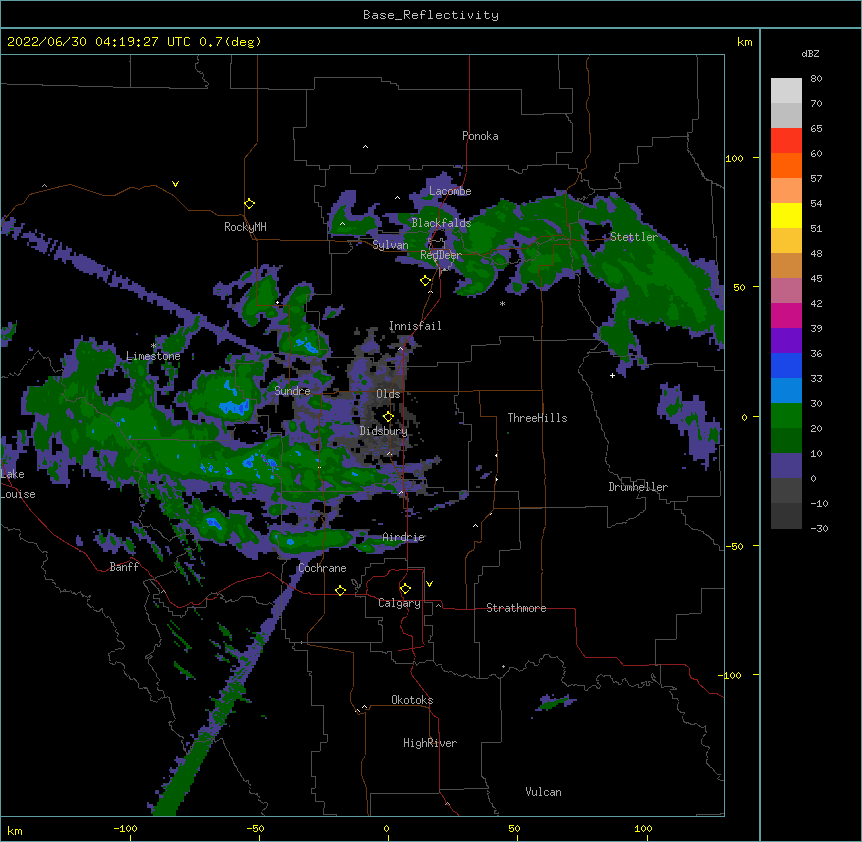This screenshot has height=842, width=862.
Task: Click the Lacombe city label
Action: pyautogui.click(x=450, y=191)
